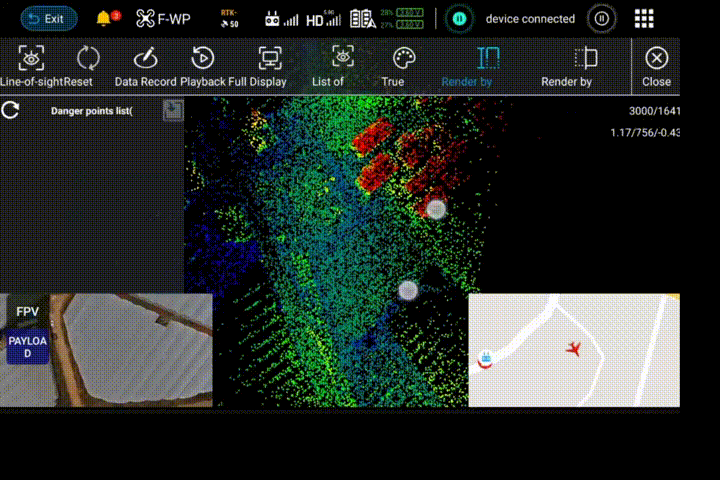The height and width of the screenshot is (480, 720).
Task: Tap the circular pause icon beside device status
Action: click(x=602, y=19)
